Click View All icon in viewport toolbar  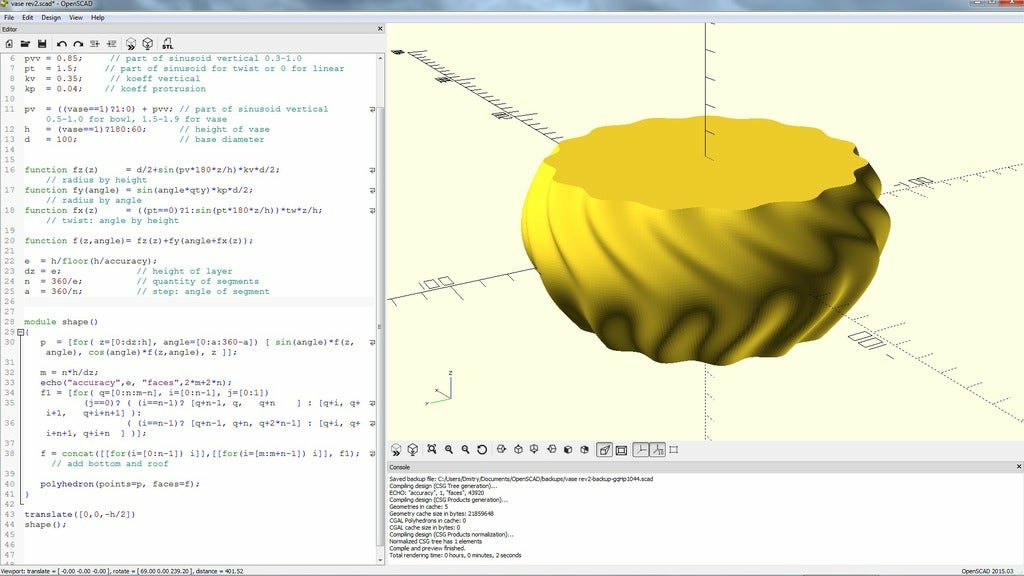pyautogui.click(x=431, y=450)
